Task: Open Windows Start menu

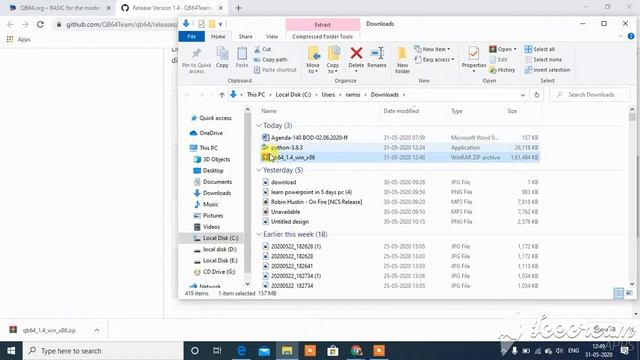Action: click(11, 351)
